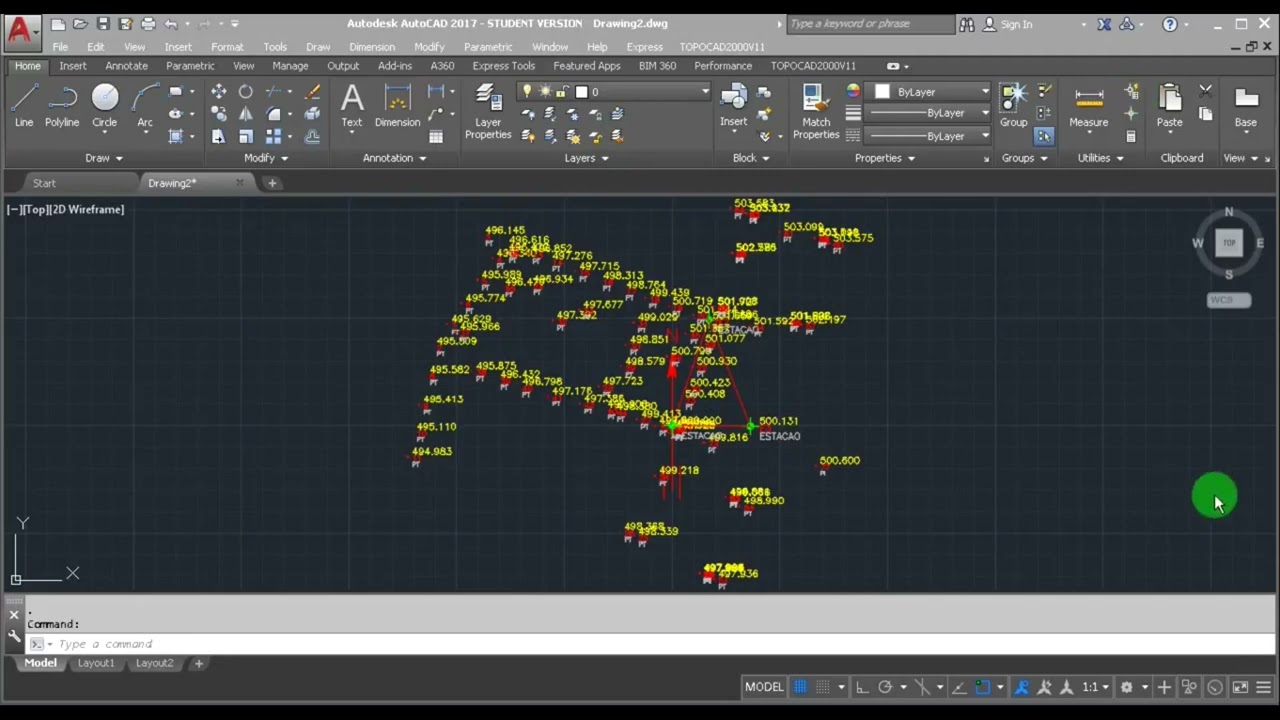The height and width of the screenshot is (720, 1280).
Task: Click the Base view icon
Action: point(1246,106)
